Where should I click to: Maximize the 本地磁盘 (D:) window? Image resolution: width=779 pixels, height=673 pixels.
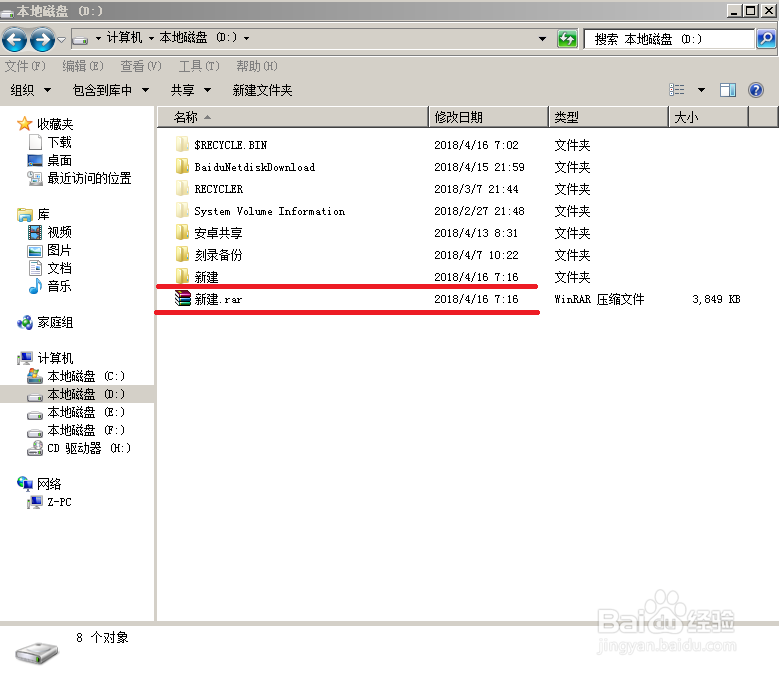751,10
